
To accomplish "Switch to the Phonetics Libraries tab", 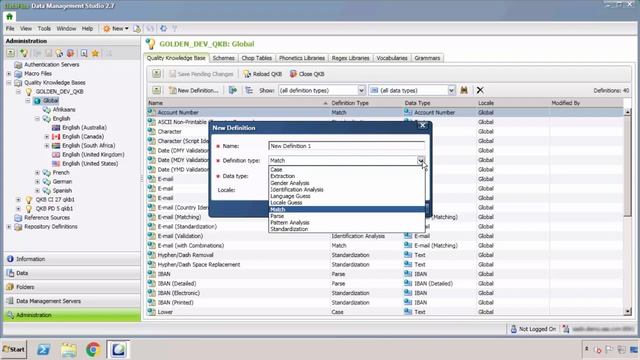I will pyautogui.click(x=302, y=58).
